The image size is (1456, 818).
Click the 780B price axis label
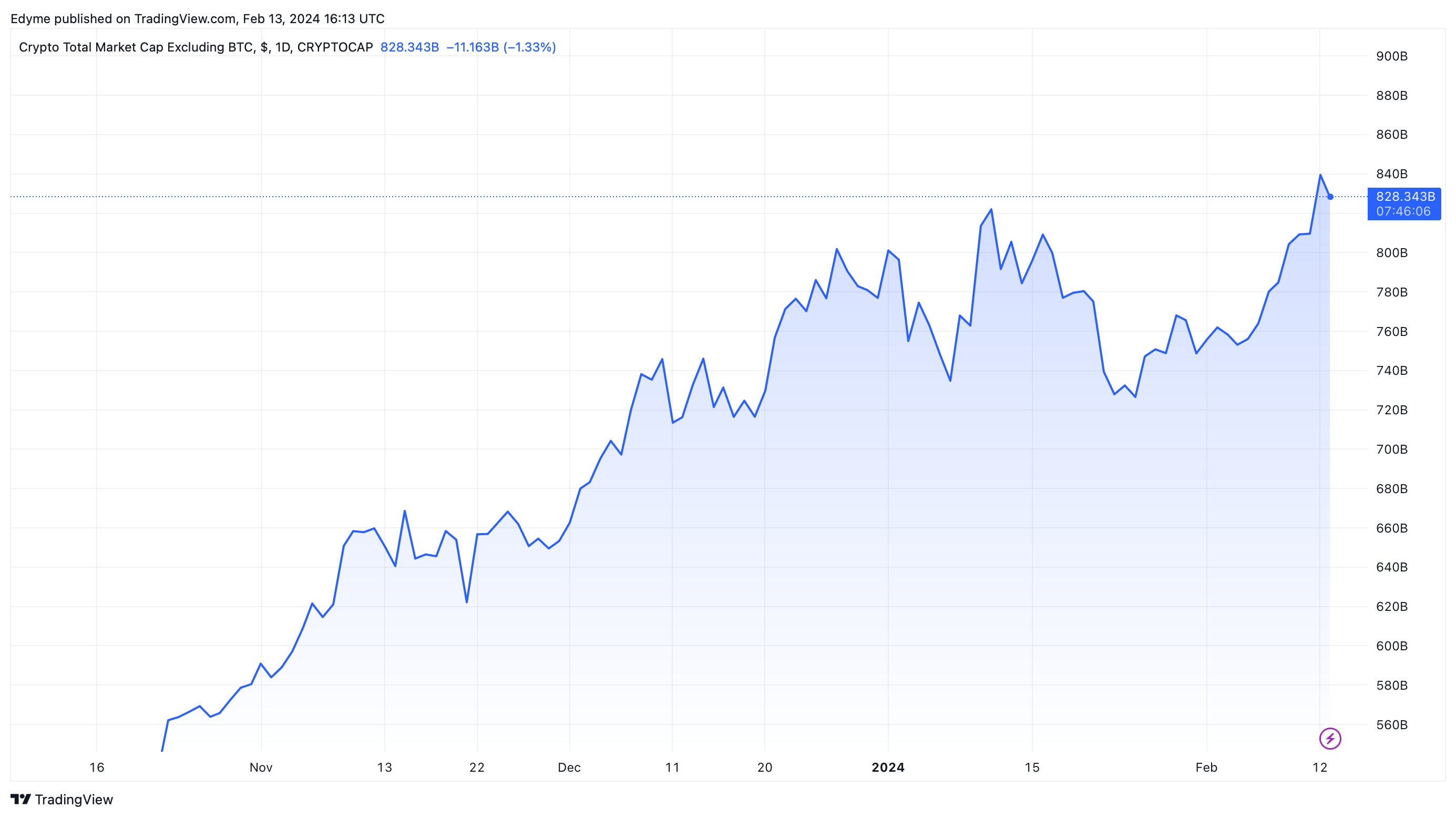point(1391,292)
